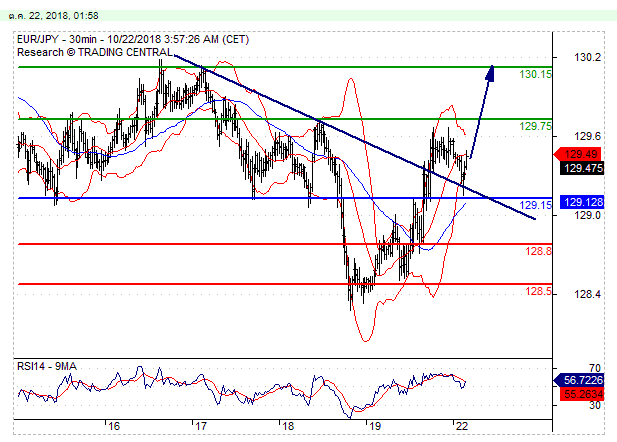The image size is (617, 442).
Task: Click the EUR/JPY 30min chart title
Action: tap(133, 39)
